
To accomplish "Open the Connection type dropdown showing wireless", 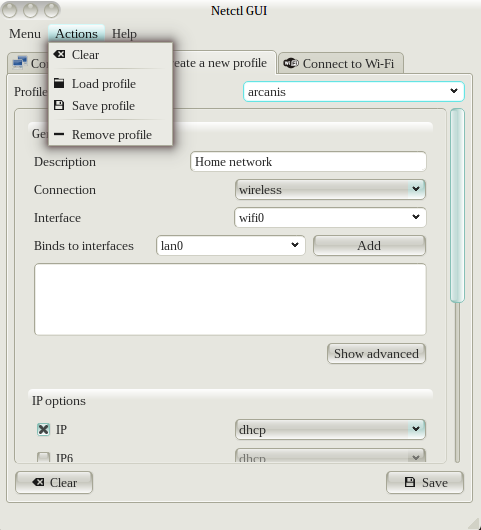I will coord(330,190).
